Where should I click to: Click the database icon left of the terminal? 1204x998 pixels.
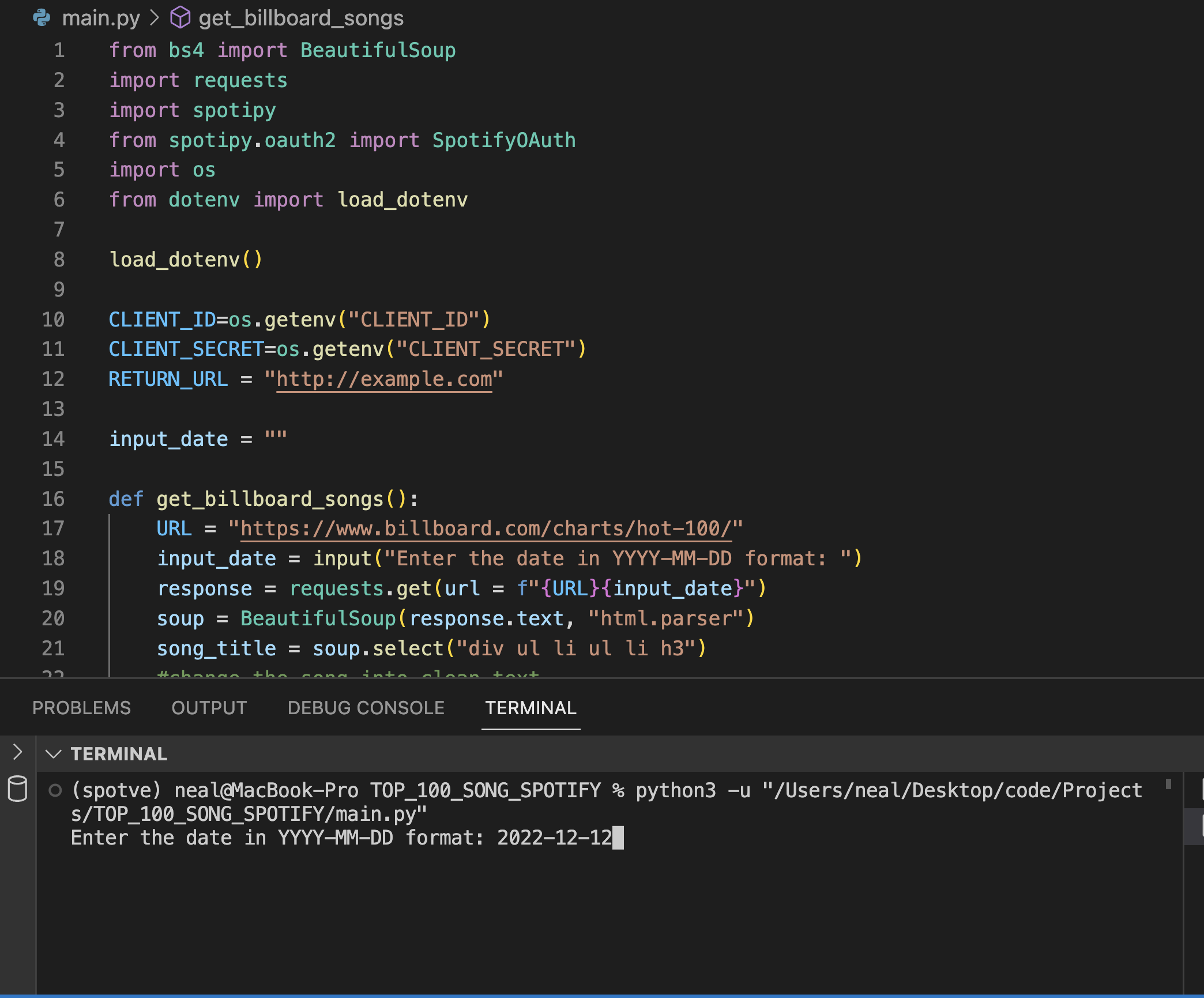point(17,789)
